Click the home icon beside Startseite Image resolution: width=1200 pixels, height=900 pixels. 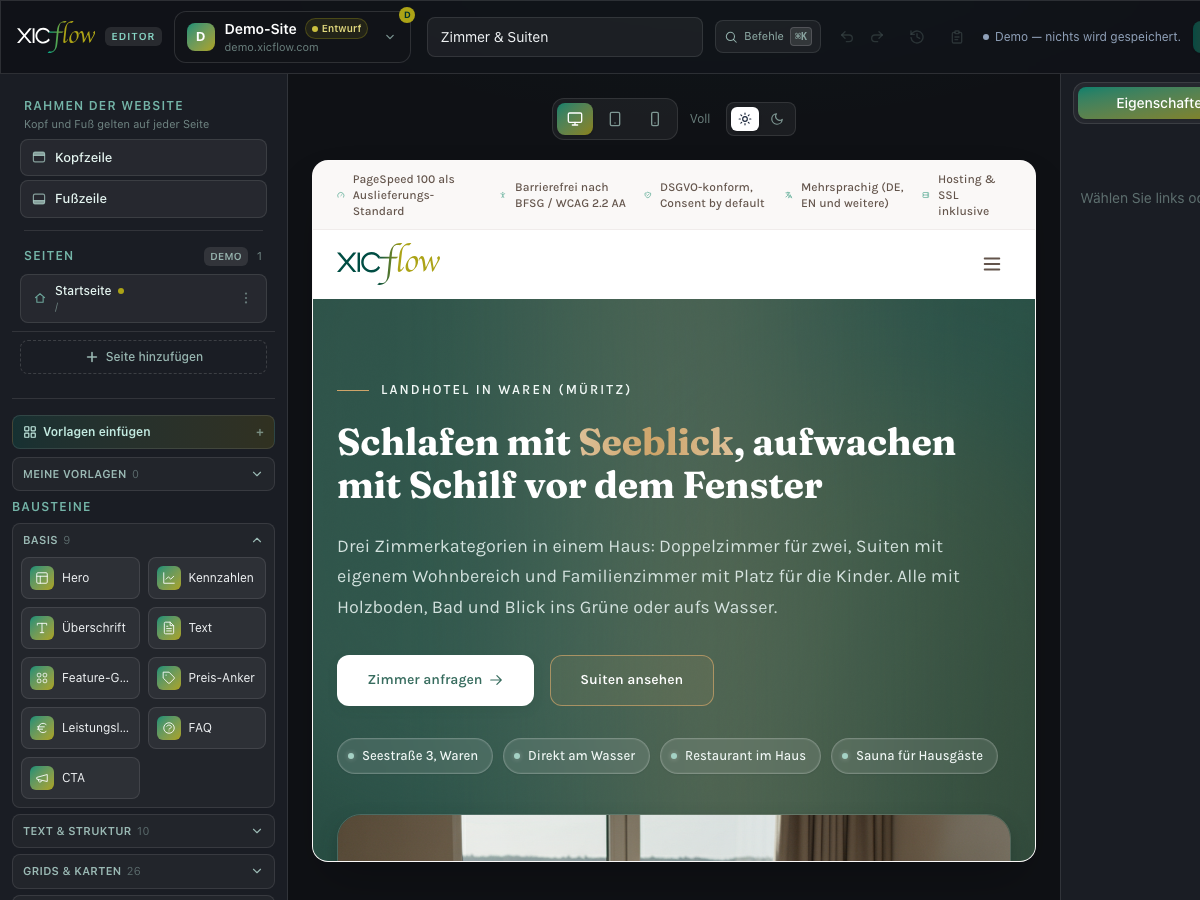click(40, 298)
